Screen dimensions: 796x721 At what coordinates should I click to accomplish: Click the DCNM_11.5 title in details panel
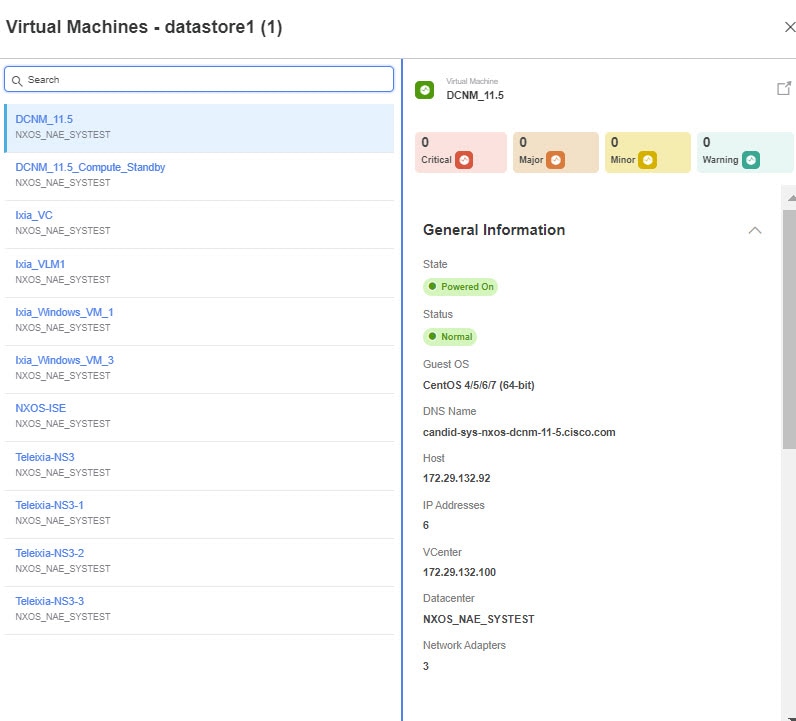tap(475, 95)
